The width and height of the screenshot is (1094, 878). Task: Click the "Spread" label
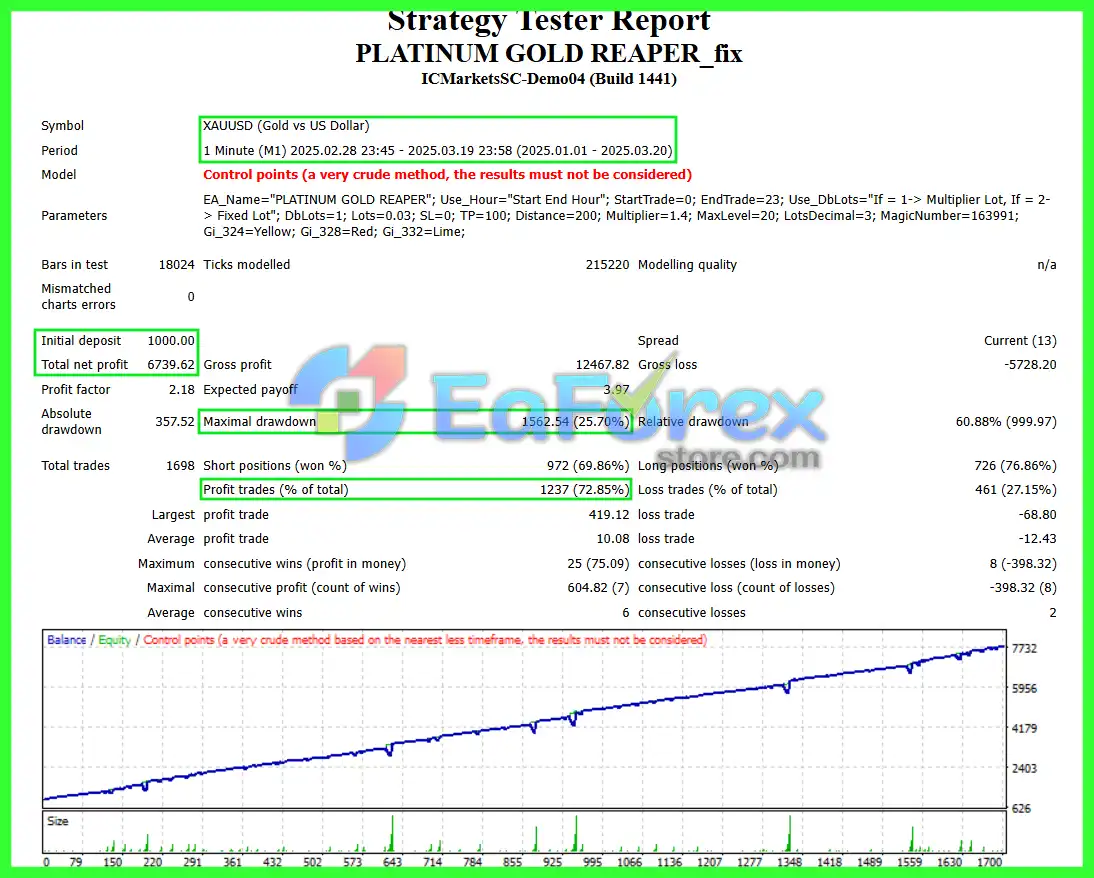[658, 341]
